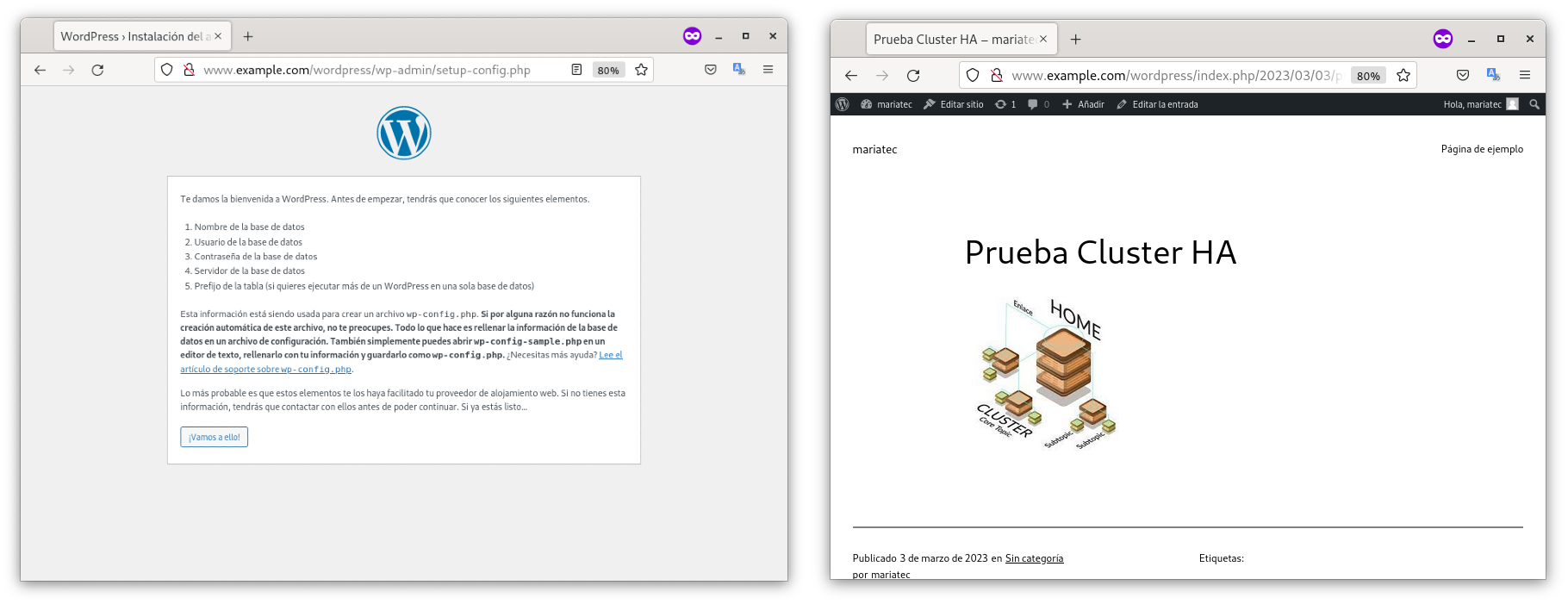Click the '¡Vamos a ello!' button
This screenshot has height=604, width=1568.
pos(214,437)
